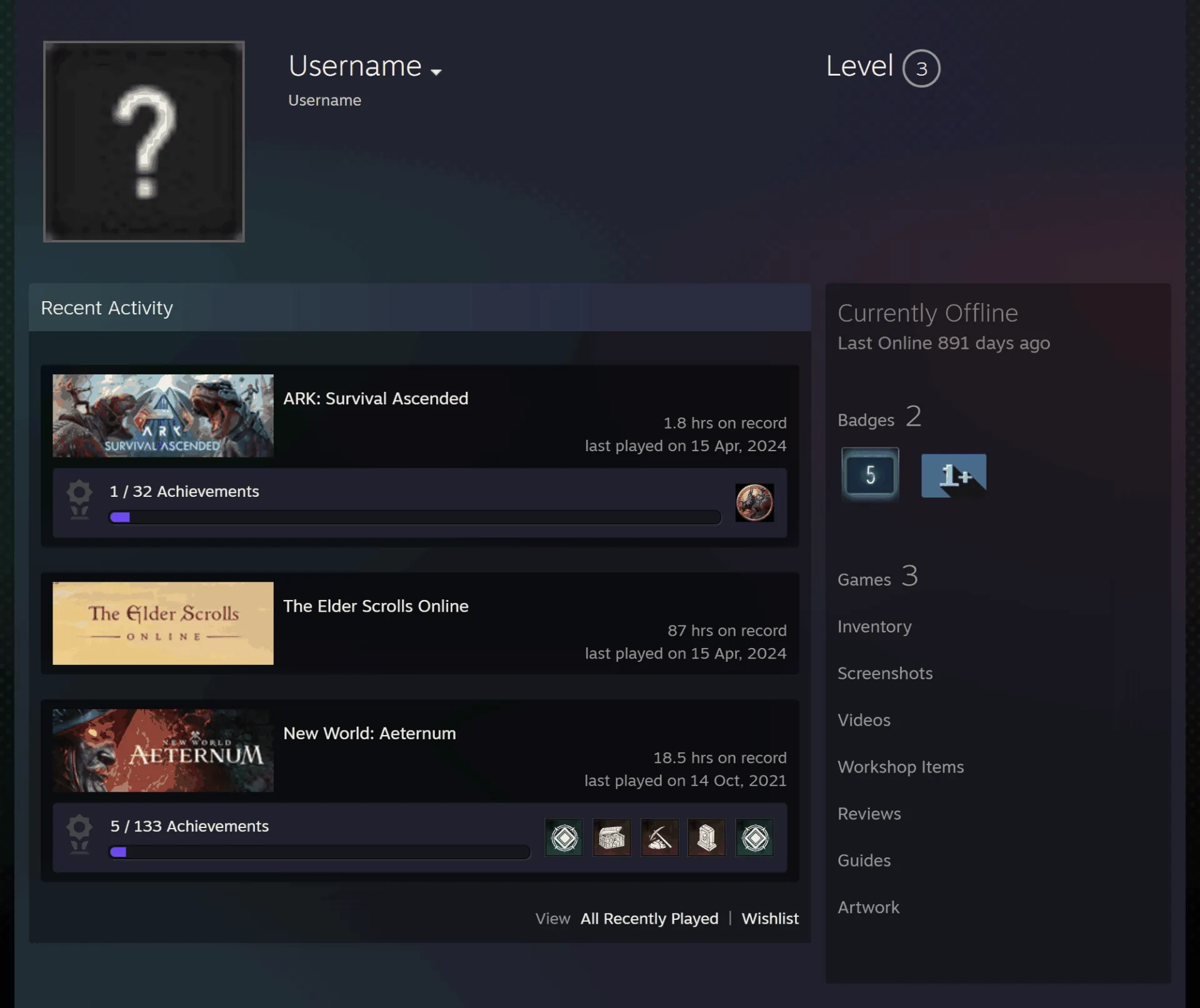Click the ARK achievements progress bar
Screen dimensions: 1200x1008
415,517
